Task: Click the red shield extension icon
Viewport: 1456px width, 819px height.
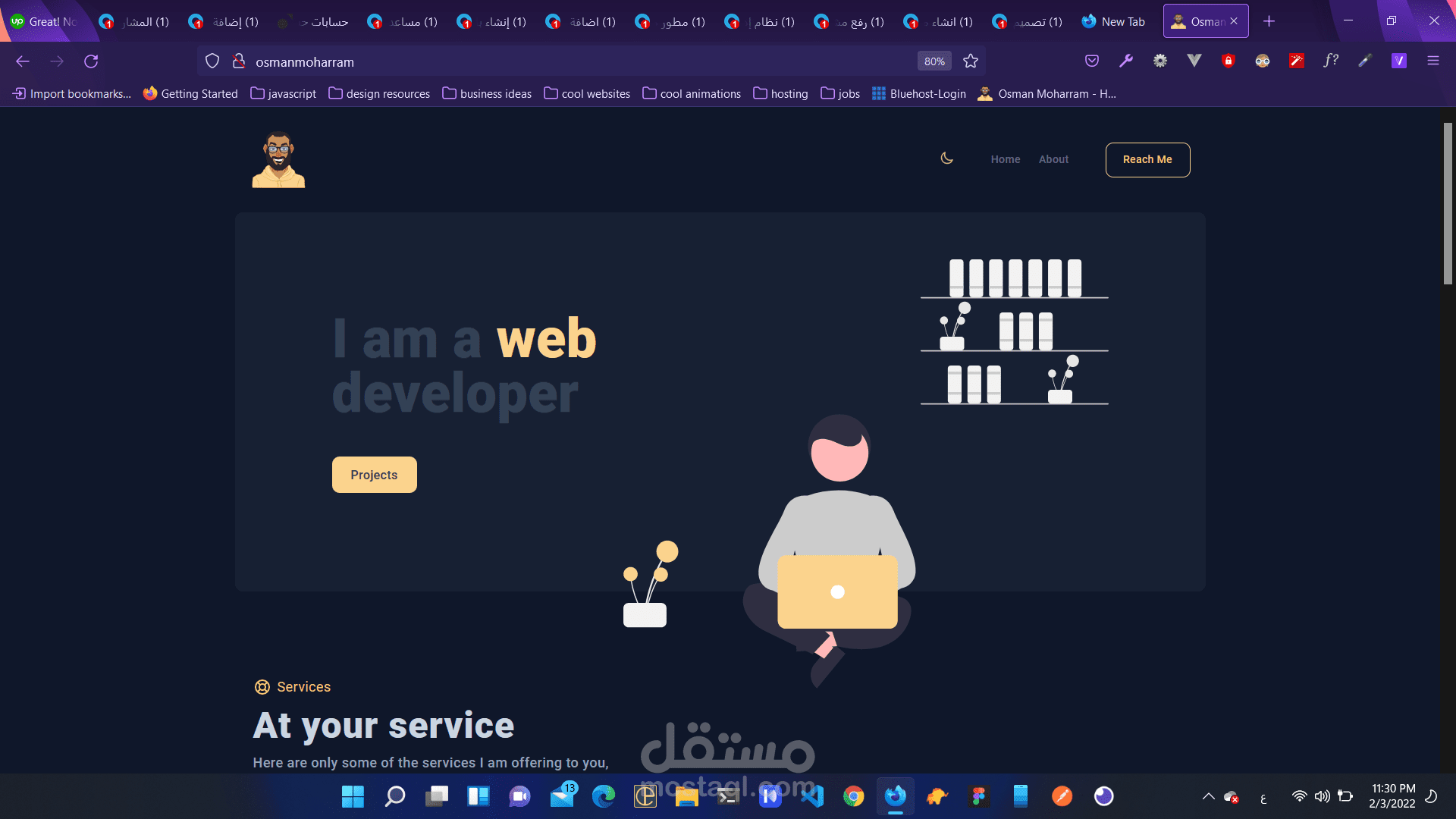Action: pos(1228,61)
